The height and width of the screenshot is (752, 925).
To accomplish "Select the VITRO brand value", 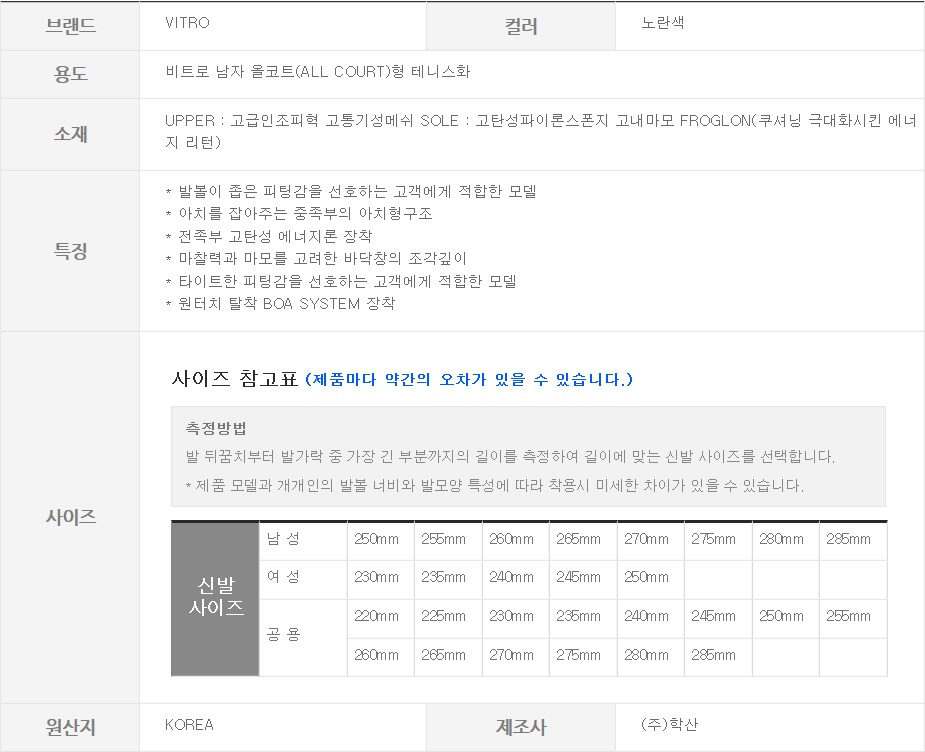I will pyautogui.click(x=187, y=23).
